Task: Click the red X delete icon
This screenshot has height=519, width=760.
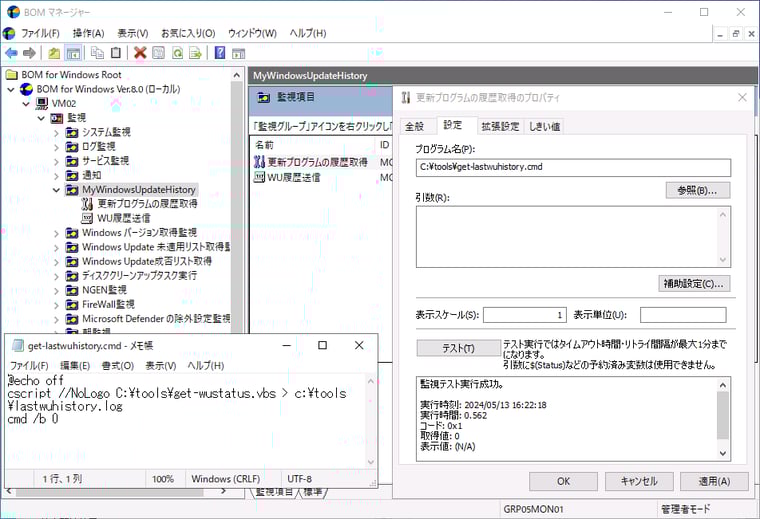Action: [x=140, y=53]
